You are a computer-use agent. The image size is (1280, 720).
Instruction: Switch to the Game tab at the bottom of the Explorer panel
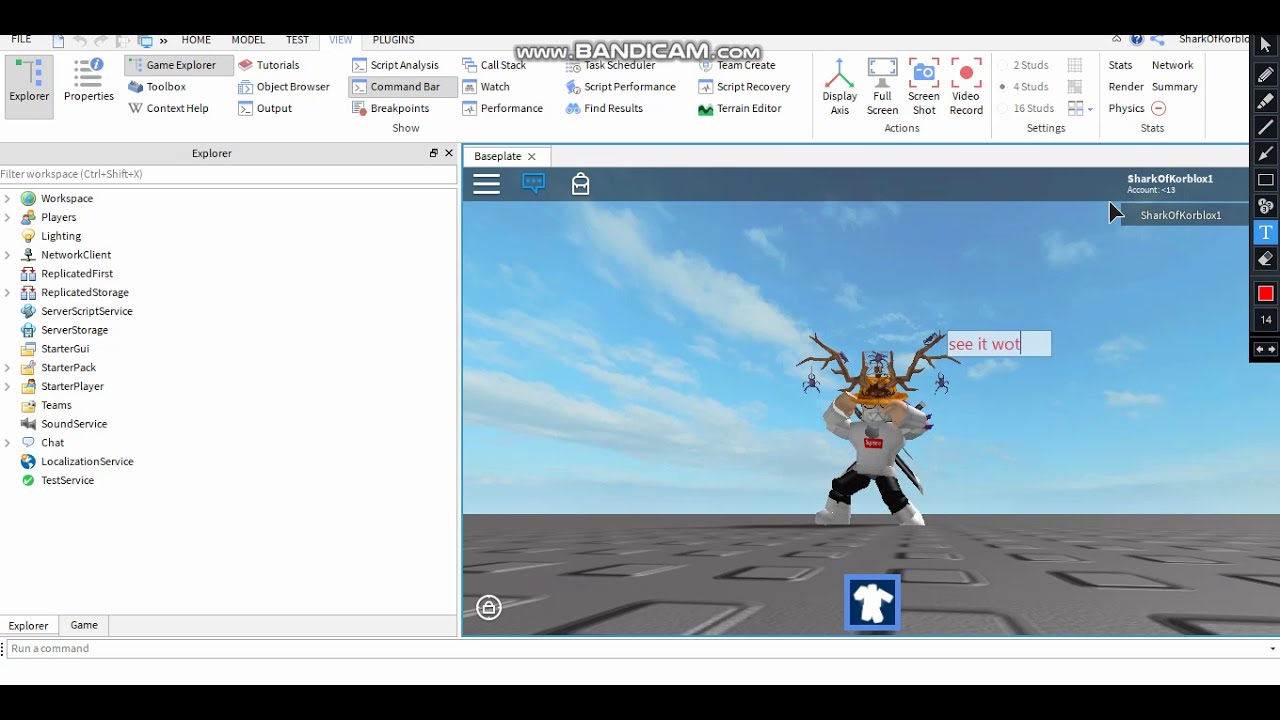[84, 625]
